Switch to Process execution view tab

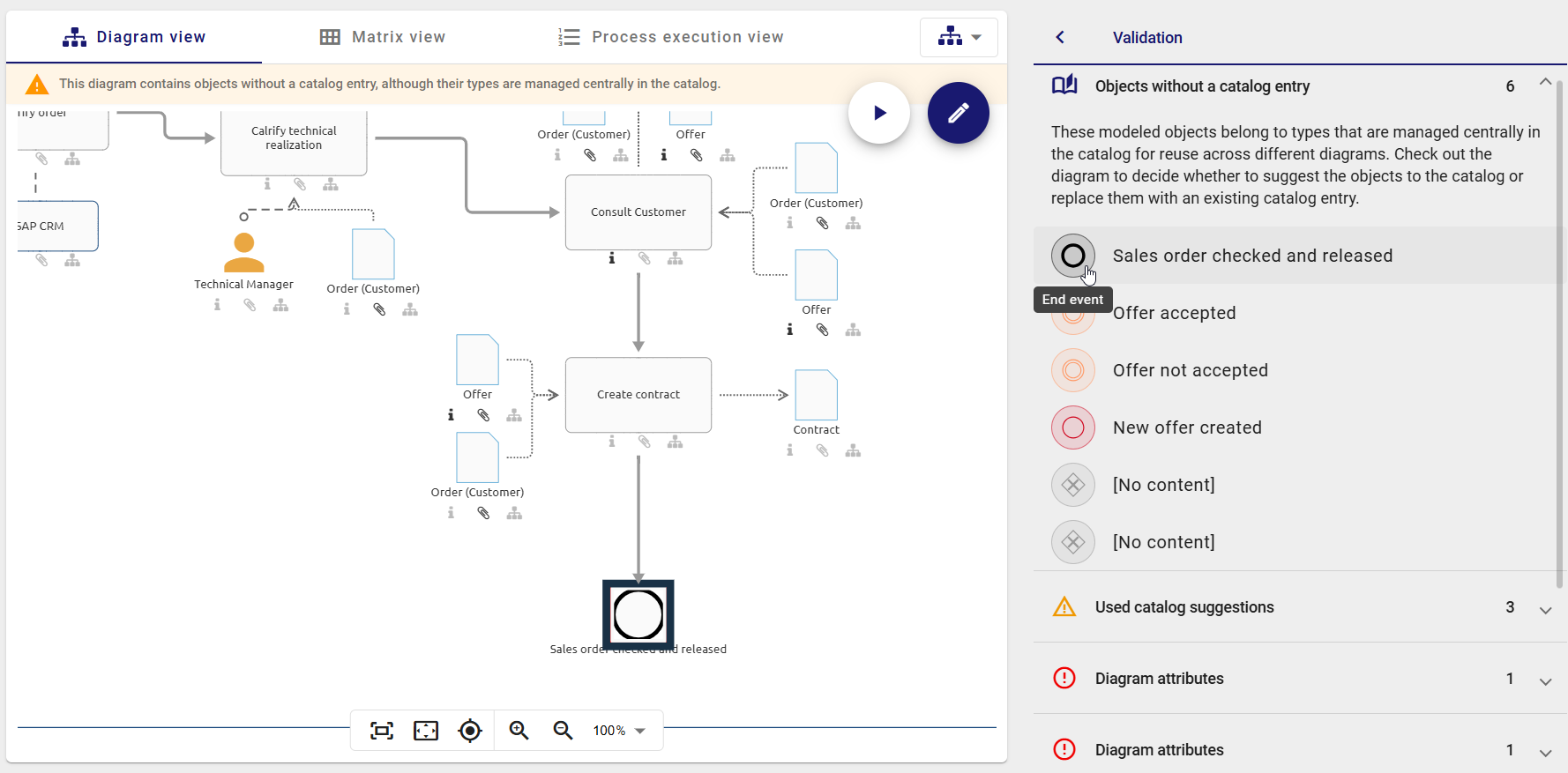pos(671,37)
